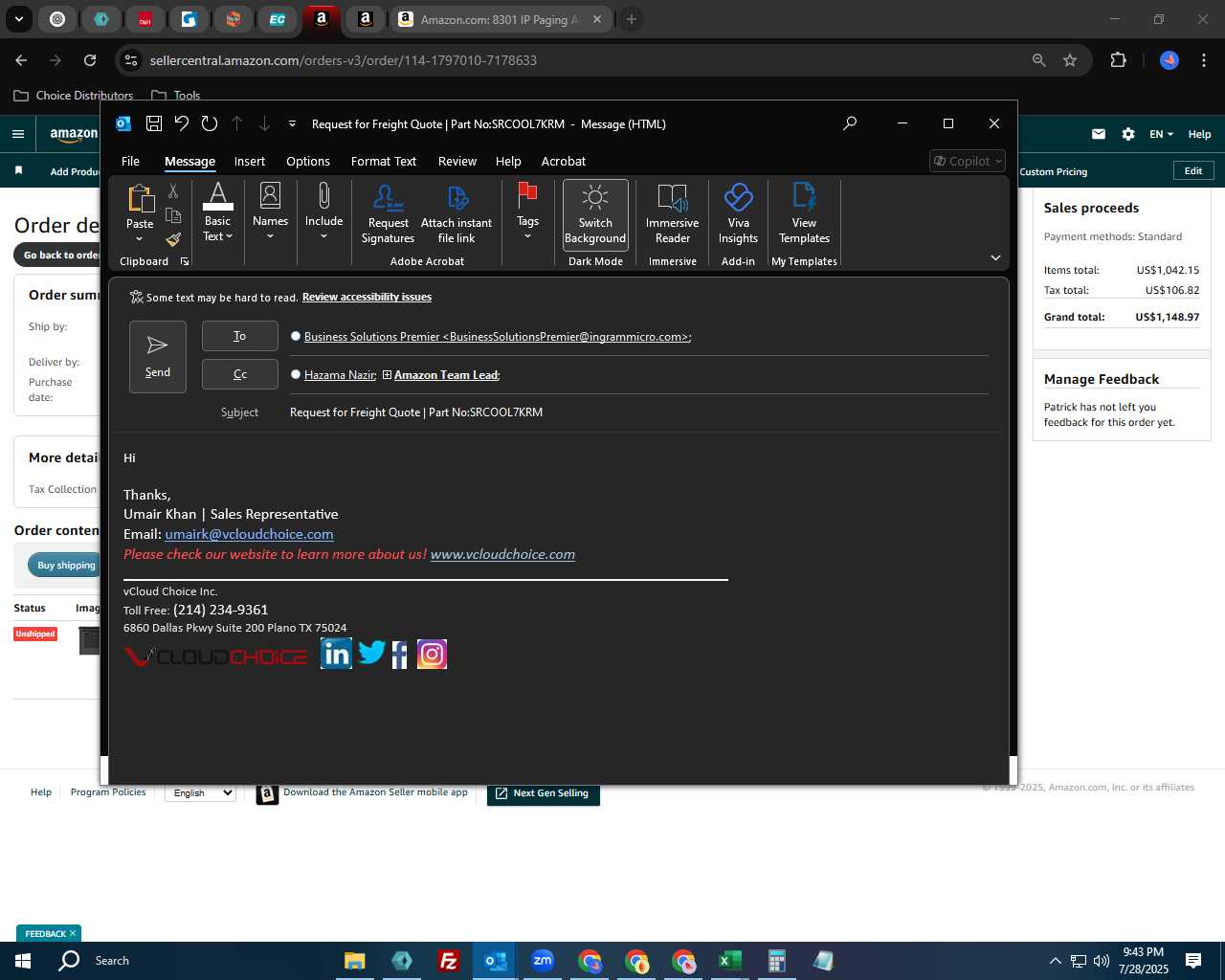The width and height of the screenshot is (1225, 980).
Task: Open the Help ribbon tab
Action: click(508, 161)
